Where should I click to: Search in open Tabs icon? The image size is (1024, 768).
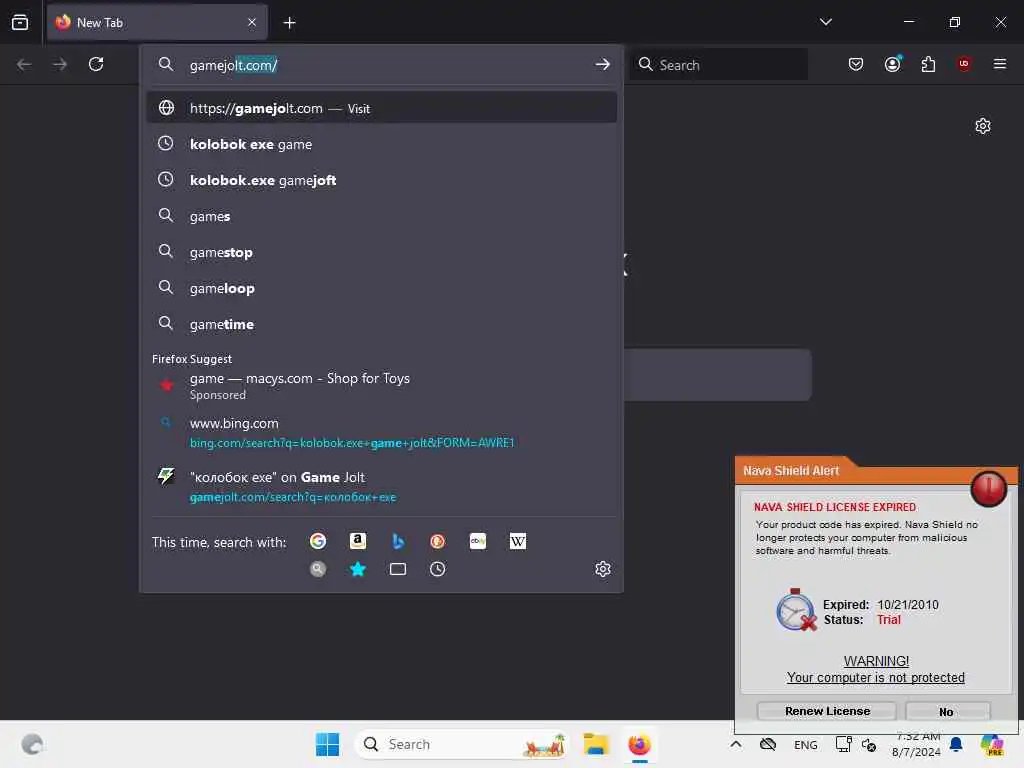(x=398, y=569)
